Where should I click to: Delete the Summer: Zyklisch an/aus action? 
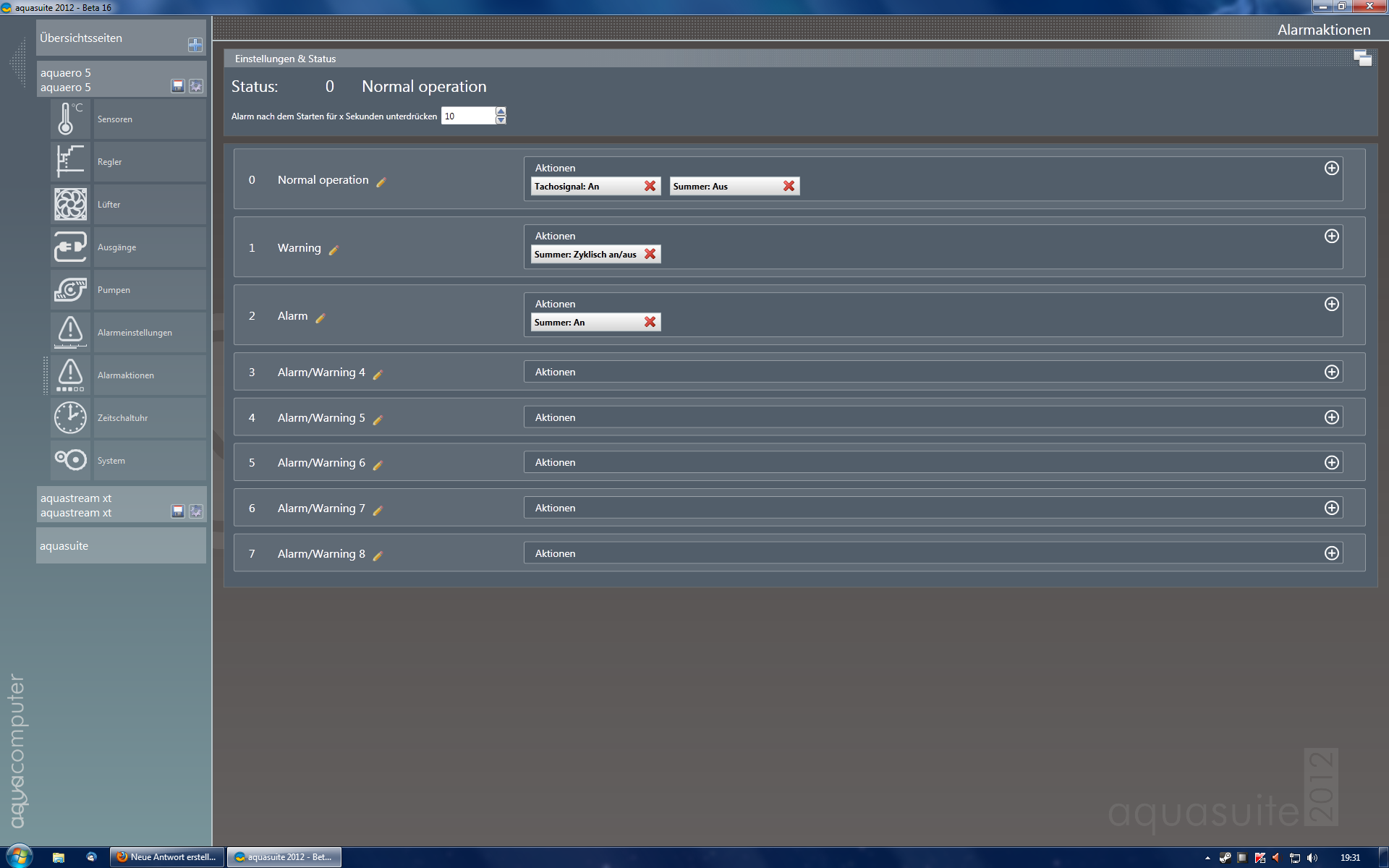point(650,254)
